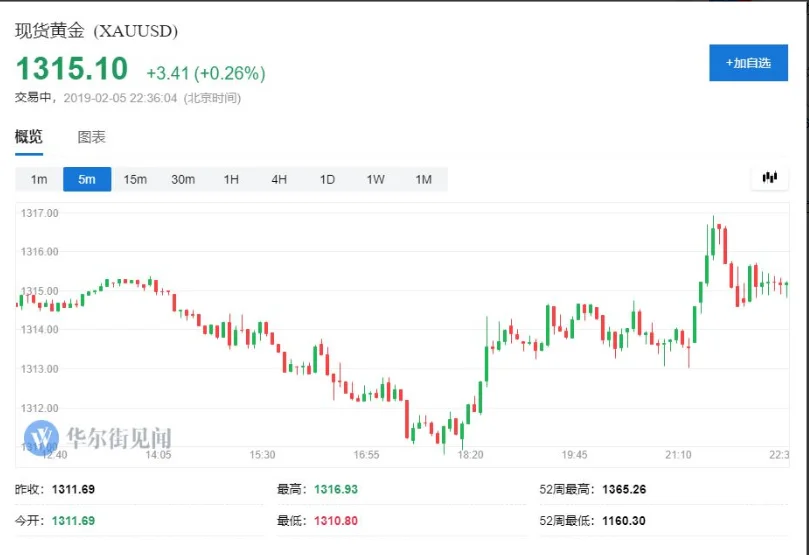Click the 1315.10 current price
Viewport: 809px width, 555px height.
pyautogui.click(x=72, y=69)
